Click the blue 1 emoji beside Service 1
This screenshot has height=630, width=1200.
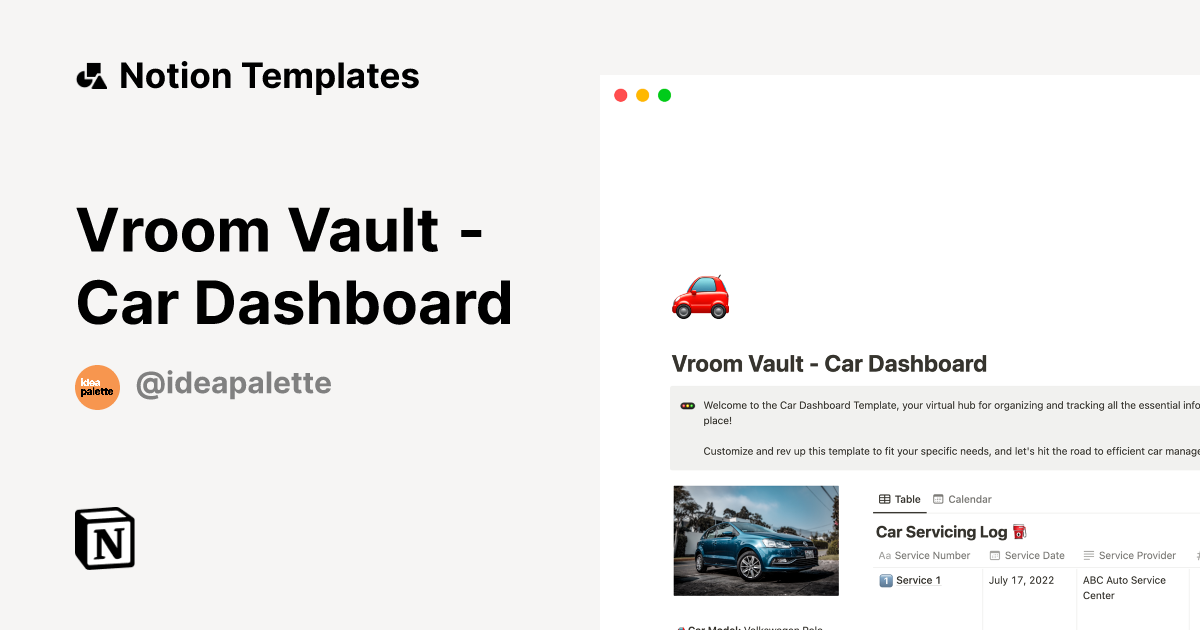click(x=885, y=580)
